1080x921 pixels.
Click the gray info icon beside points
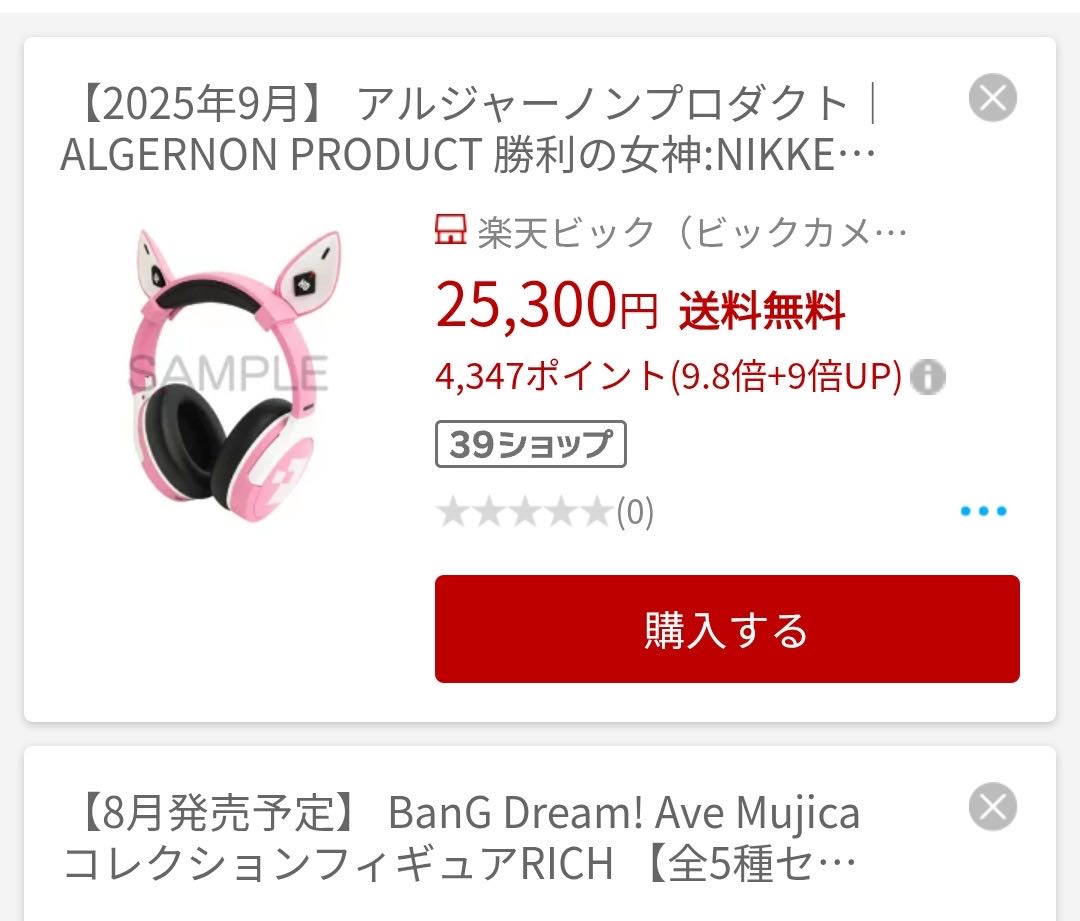click(928, 377)
